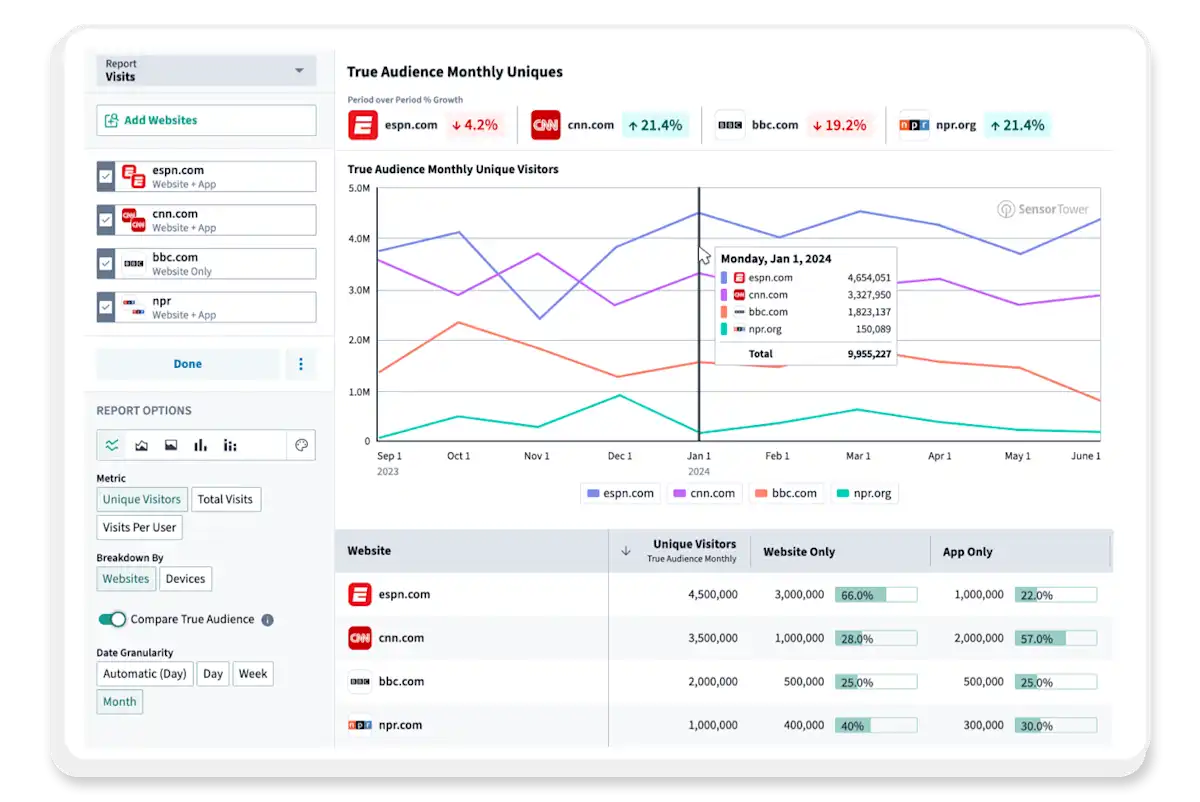The image size is (1200, 802).
Task: Click the 3,500,000 cnn.com visitors value
Action: (712, 638)
